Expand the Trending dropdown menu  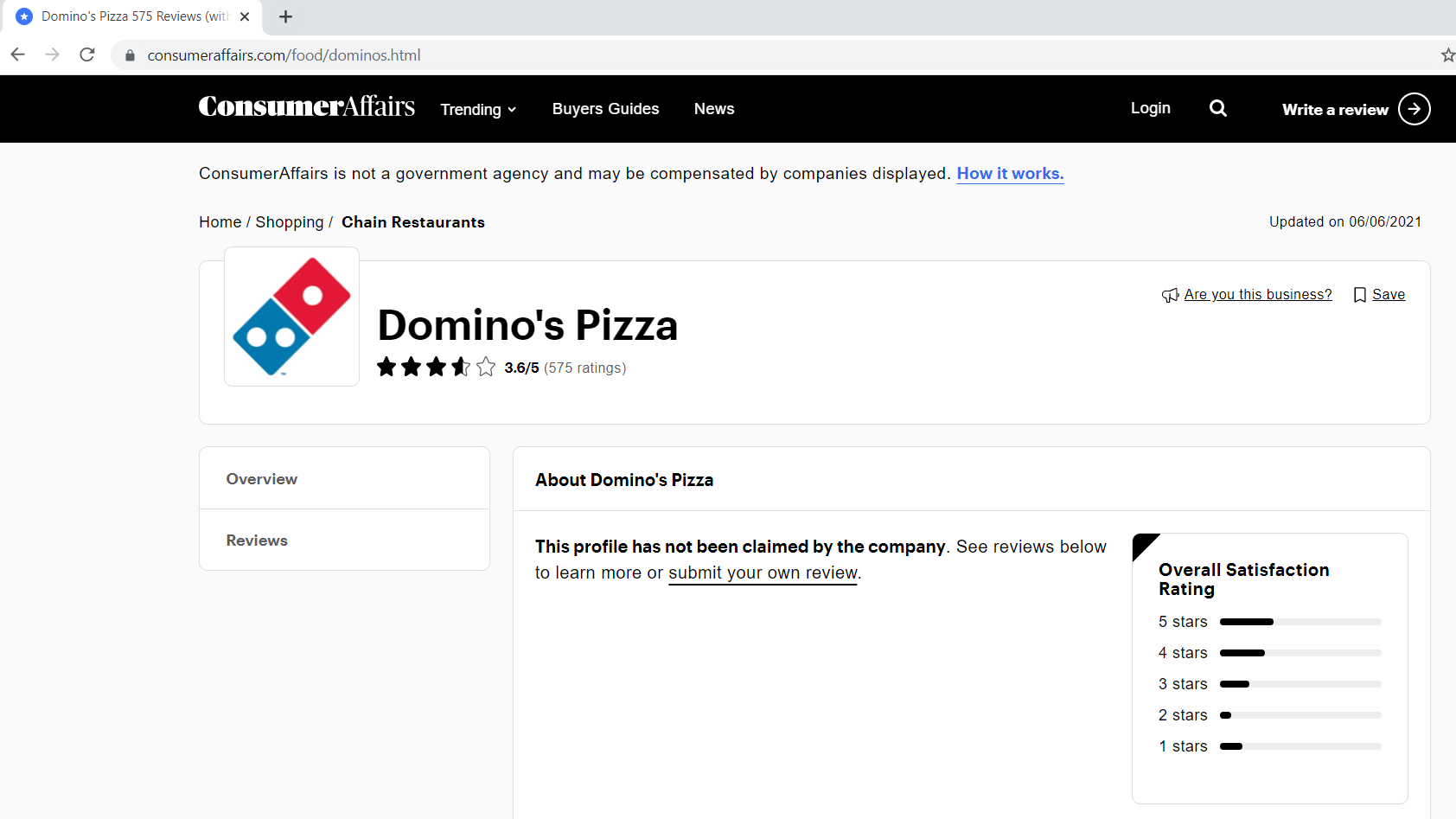[x=478, y=109]
